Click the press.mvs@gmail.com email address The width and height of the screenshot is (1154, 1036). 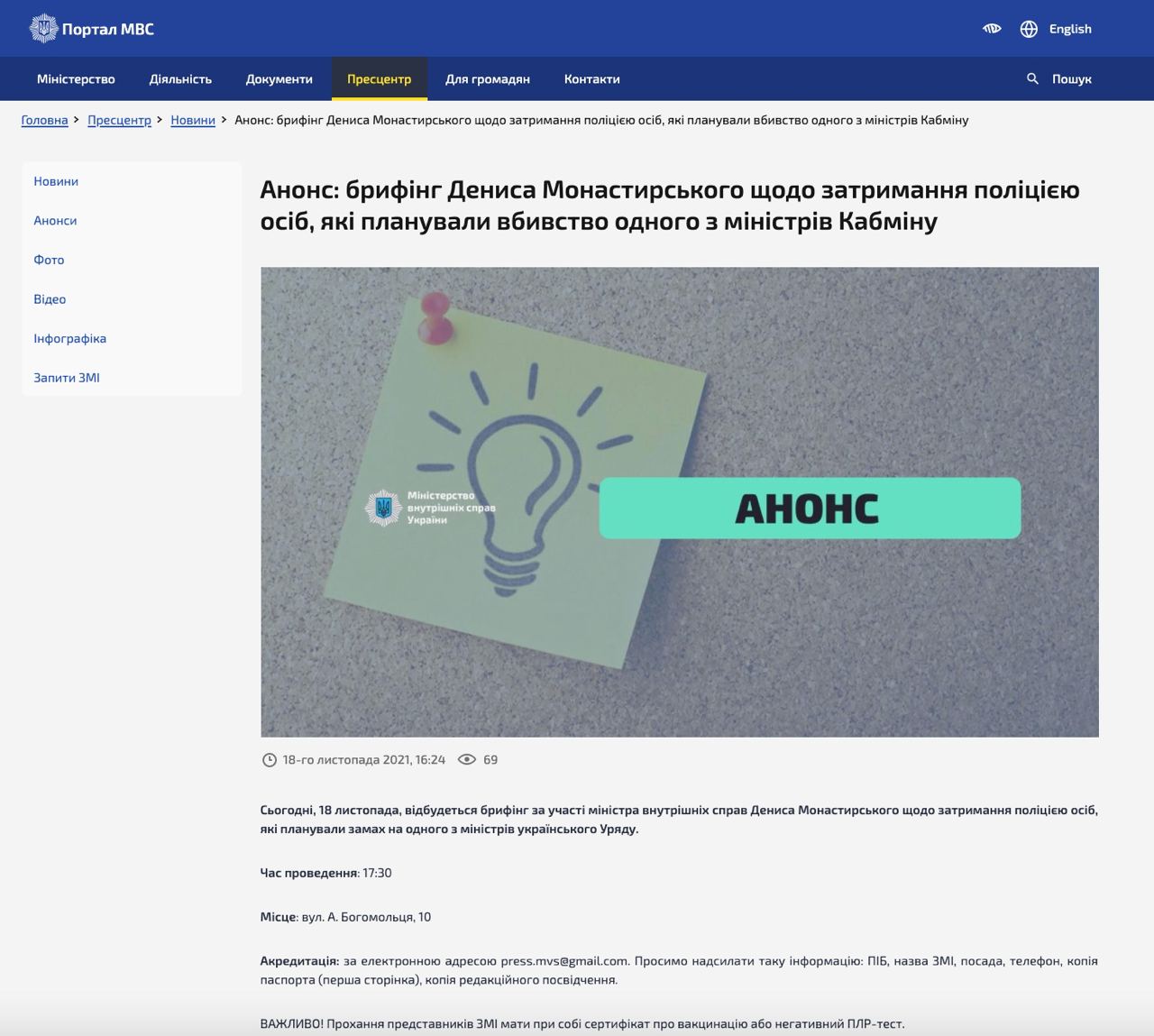tap(564, 961)
